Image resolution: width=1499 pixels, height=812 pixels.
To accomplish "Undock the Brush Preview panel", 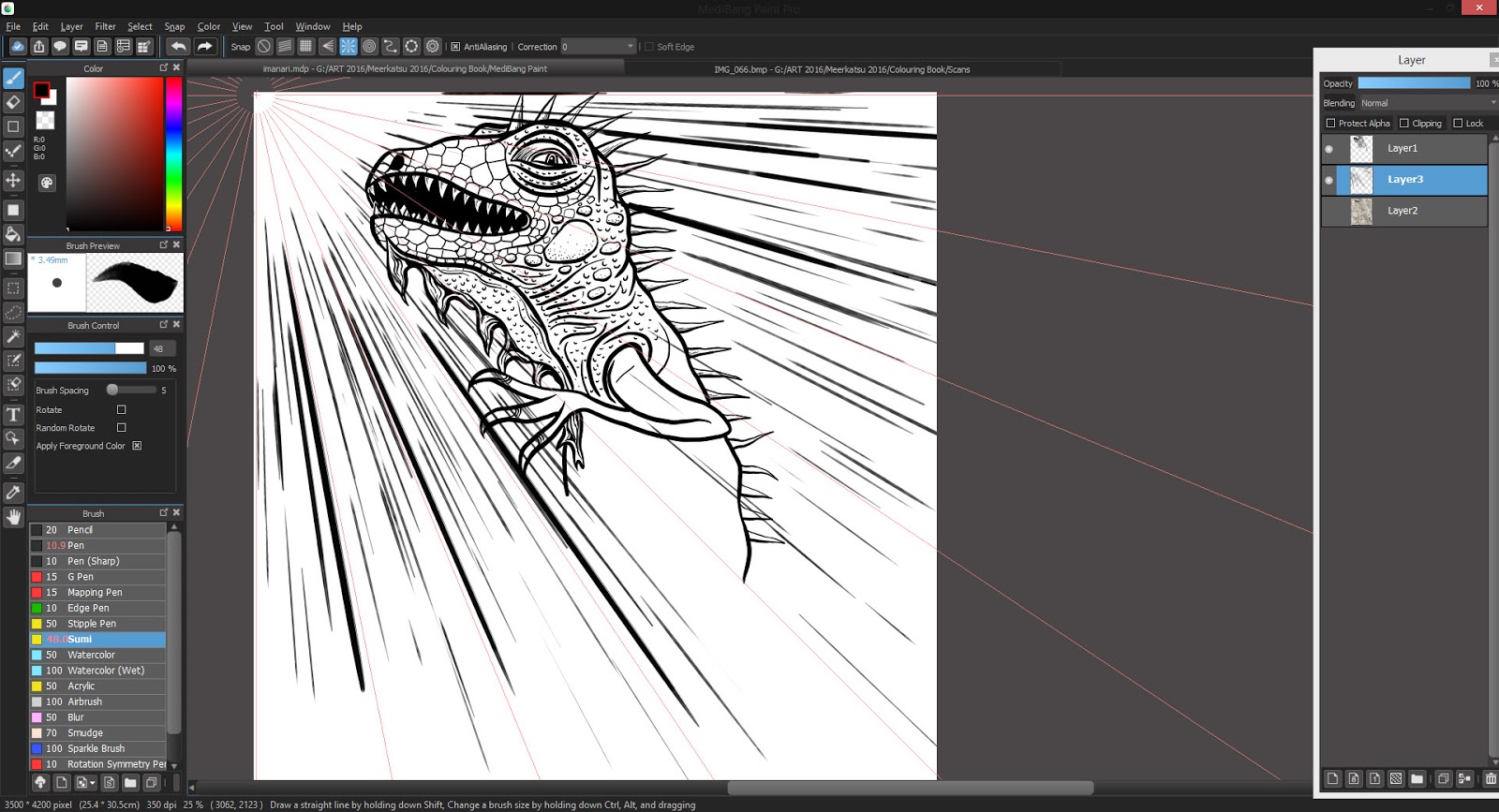I will click(163, 244).
